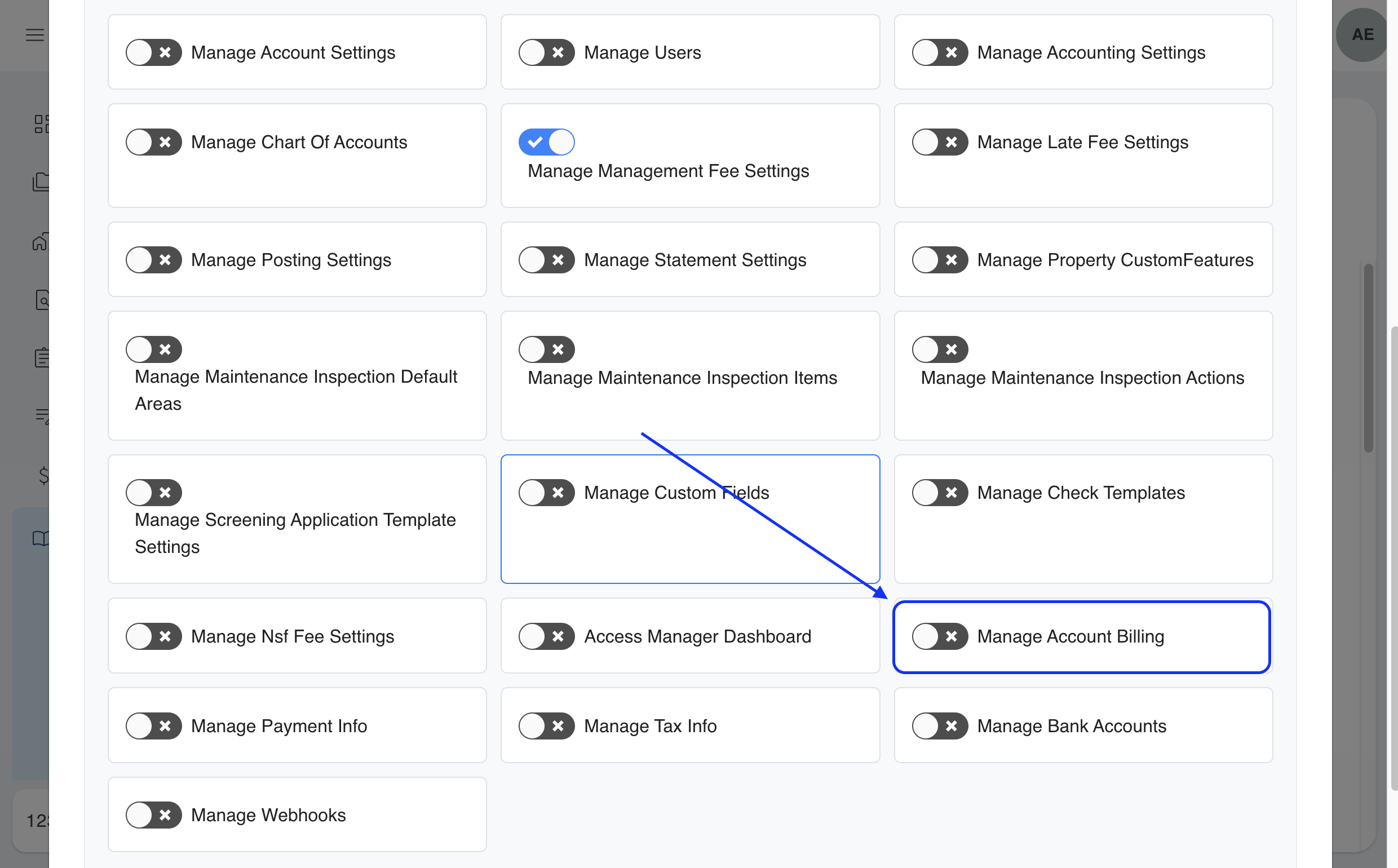The height and width of the screenshot is (868, 1398).
Task: Switch on Manage Webhooks permission
Action: [x=154, y=814]
